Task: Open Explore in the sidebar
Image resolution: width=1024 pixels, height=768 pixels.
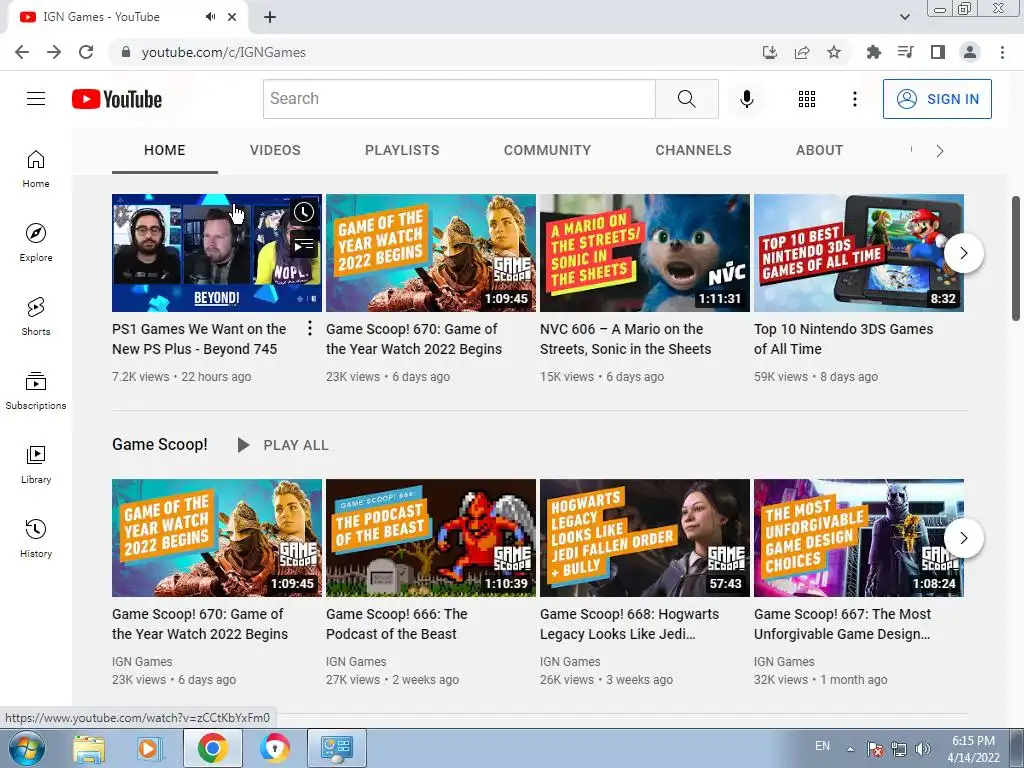Action: click(x=36, y=242)
